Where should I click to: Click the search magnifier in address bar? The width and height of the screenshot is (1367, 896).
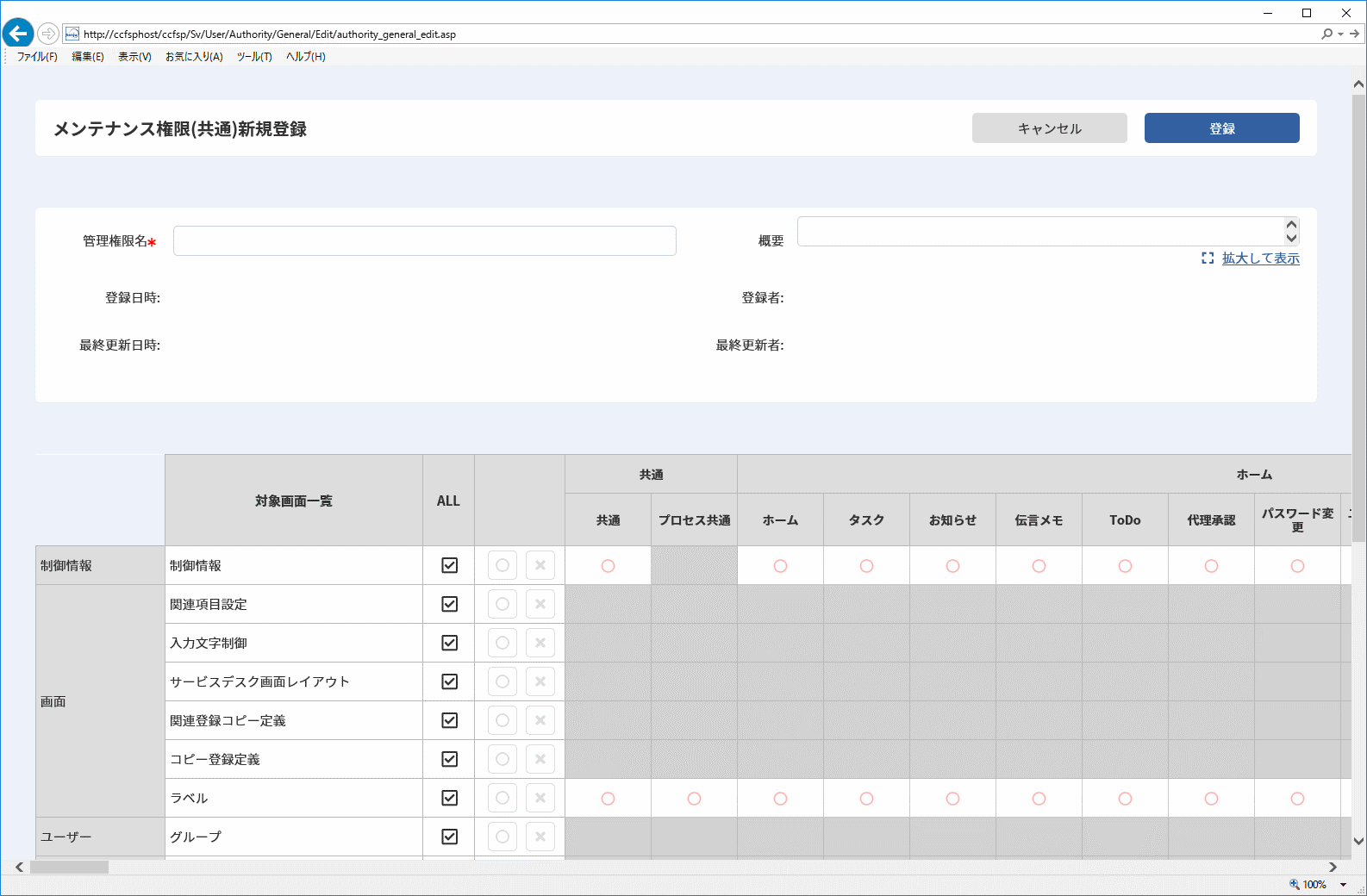(x=1326, y=34)
